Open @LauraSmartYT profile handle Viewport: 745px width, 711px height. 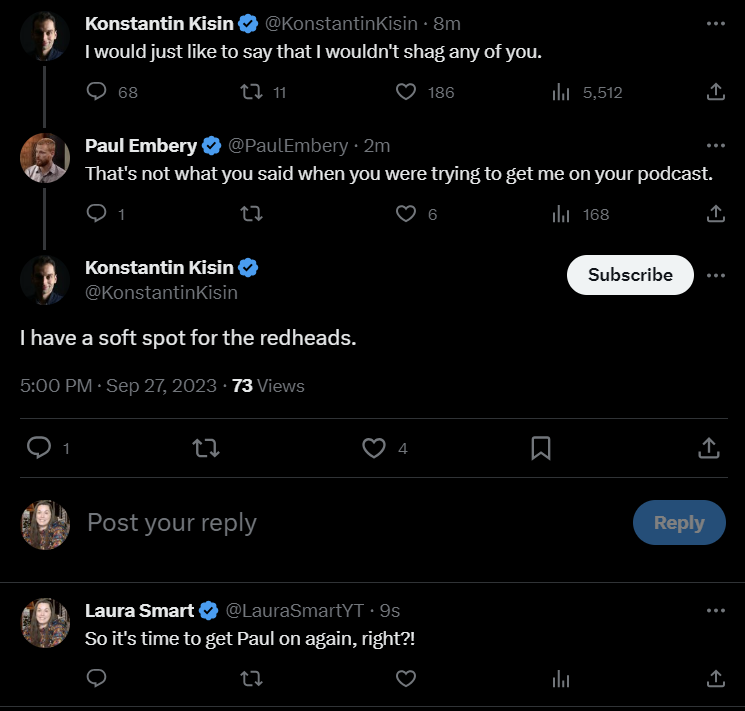click(x=295, y=611)
